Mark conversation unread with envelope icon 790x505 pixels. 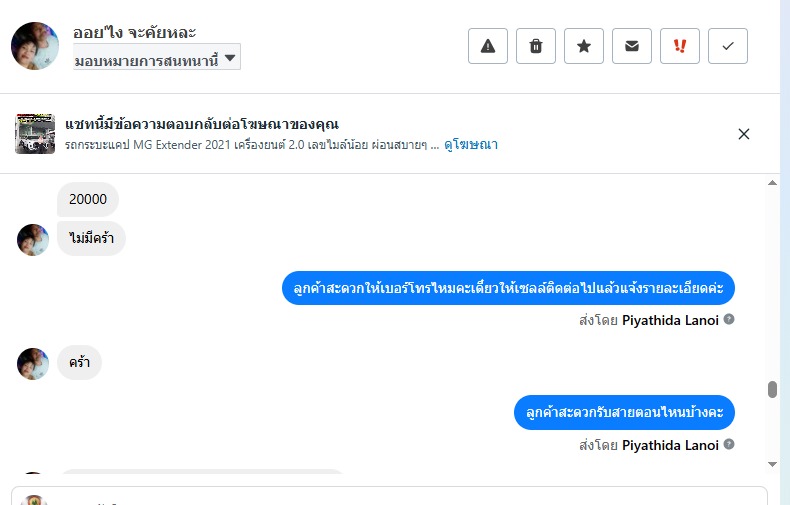point(632,46)
